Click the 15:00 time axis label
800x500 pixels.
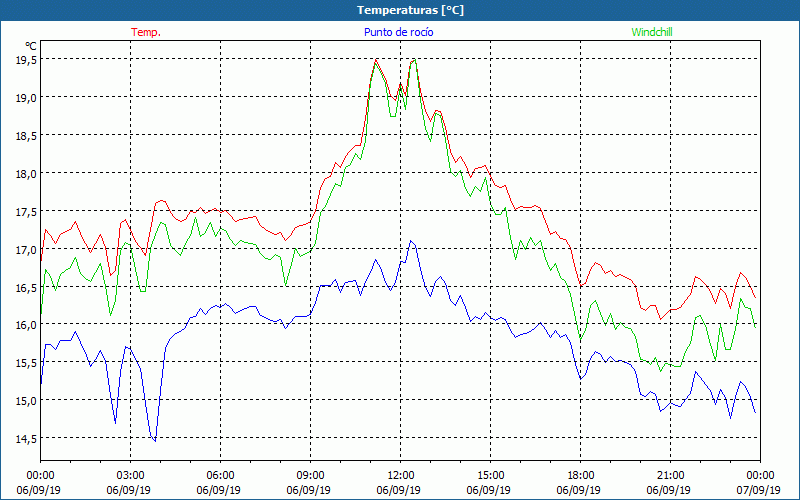click(x=490, y=476)
